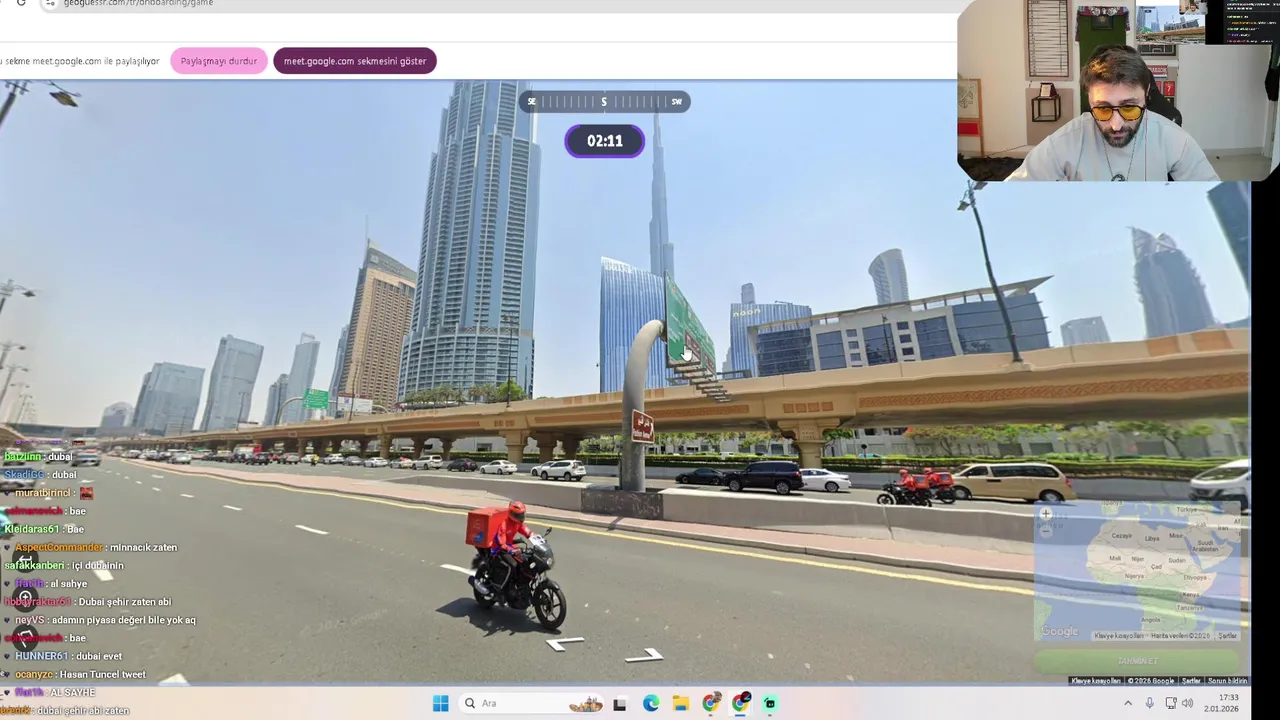
Task: Click the Google logo on the map
Action: (x=1059, y=631)
